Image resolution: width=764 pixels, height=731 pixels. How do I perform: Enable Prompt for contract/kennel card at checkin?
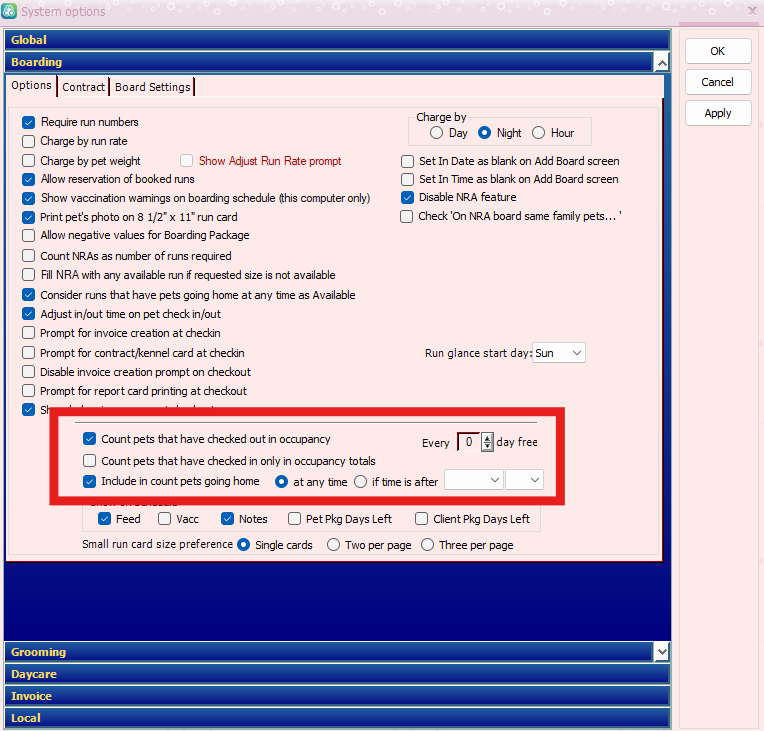pyautogui.click(x=29, y=353)
